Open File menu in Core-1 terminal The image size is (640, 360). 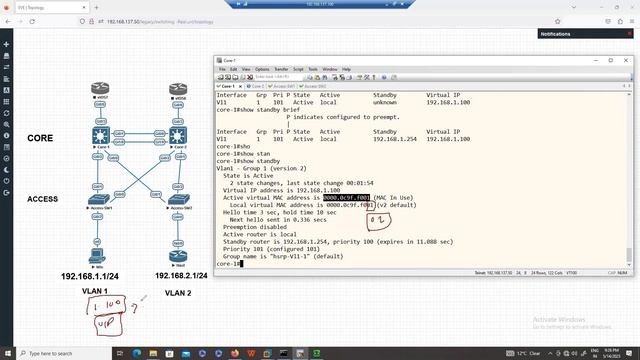point(222,69)
